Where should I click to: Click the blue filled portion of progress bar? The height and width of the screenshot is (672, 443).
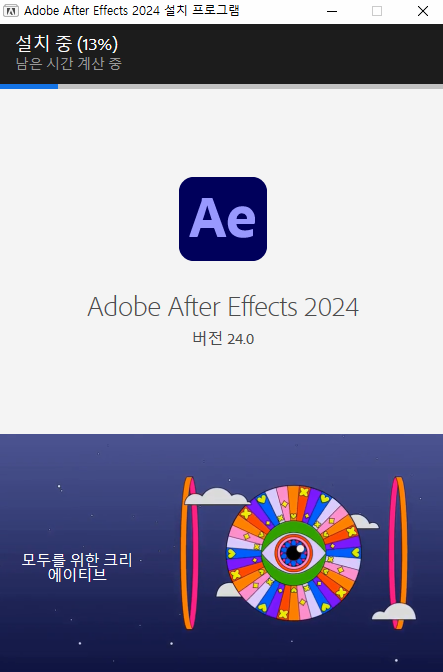coord(29,87)
